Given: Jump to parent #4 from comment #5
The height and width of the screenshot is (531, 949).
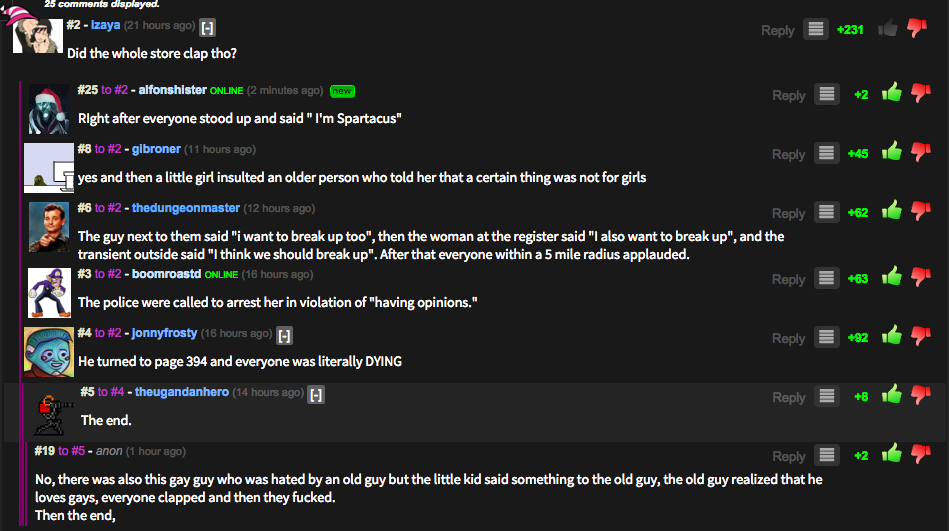Looking at the screenshot, I should [115, 392].
